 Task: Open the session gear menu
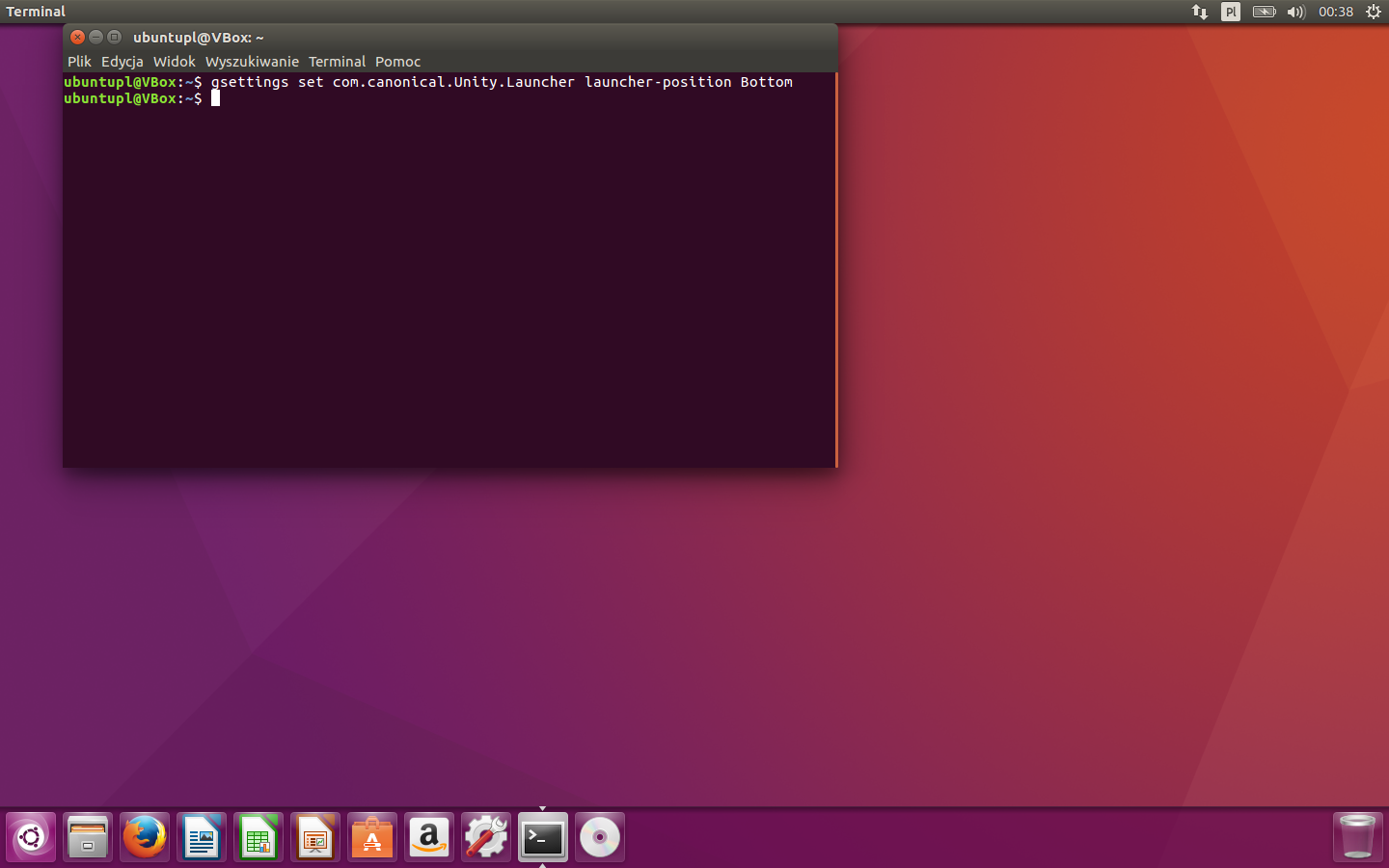[x=1374, y=12]
